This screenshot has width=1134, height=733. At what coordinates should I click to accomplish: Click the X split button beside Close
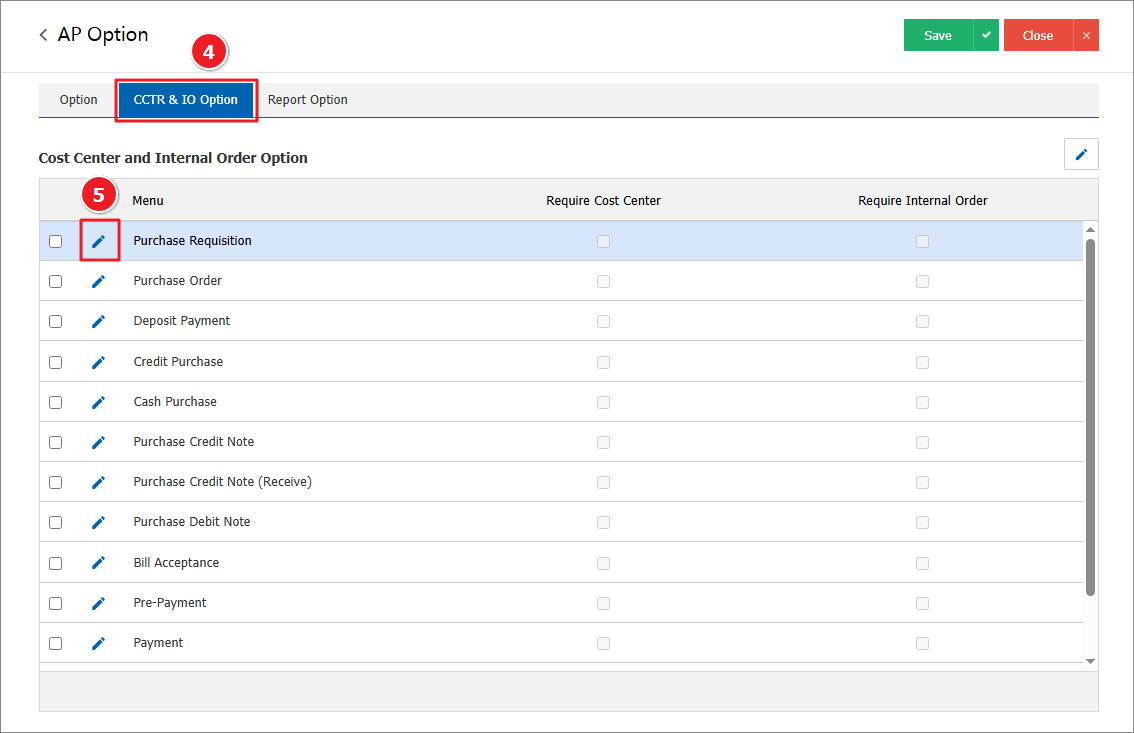(1086, 35)
